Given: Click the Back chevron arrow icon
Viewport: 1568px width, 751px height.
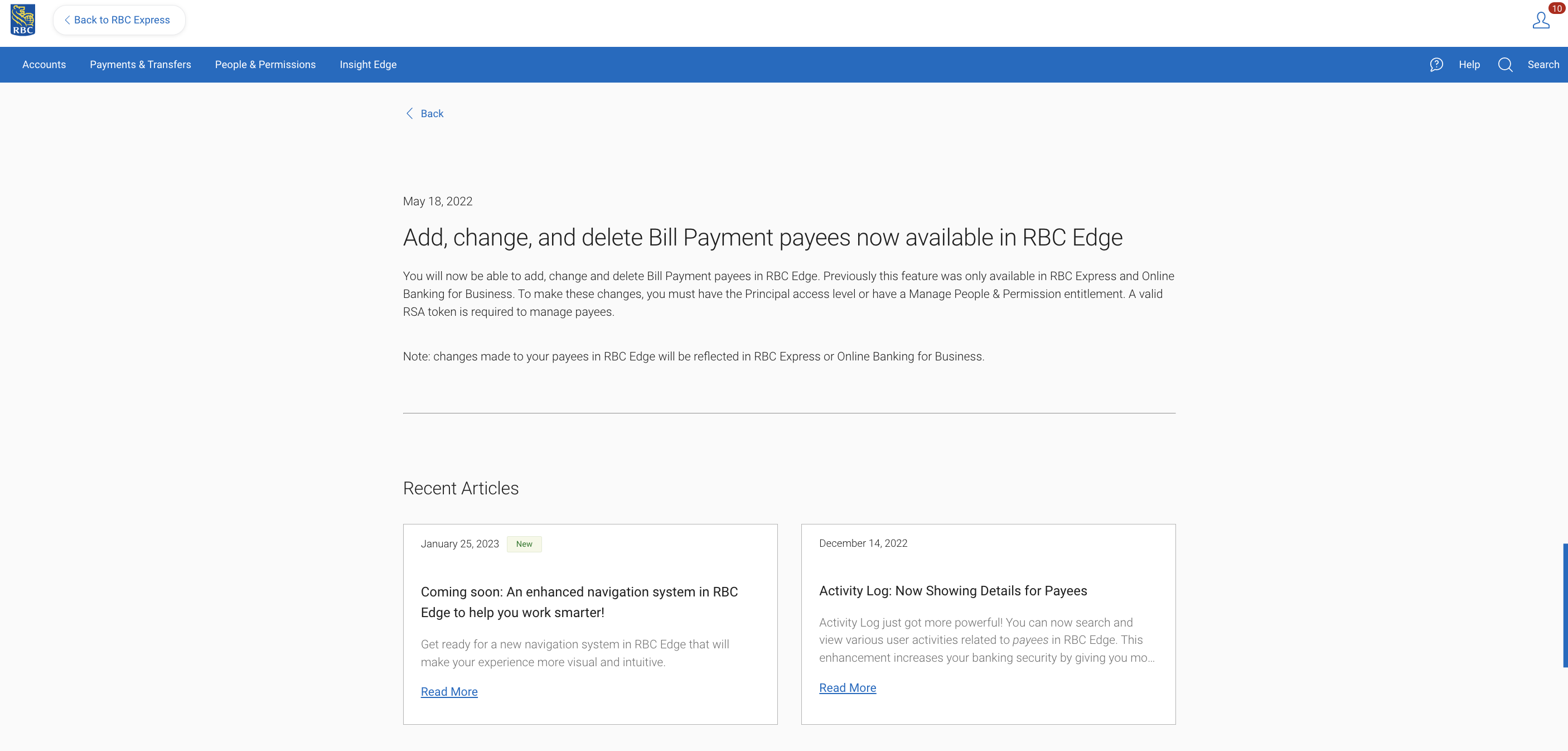Looking at the screenshot, I should pos(410,114).
